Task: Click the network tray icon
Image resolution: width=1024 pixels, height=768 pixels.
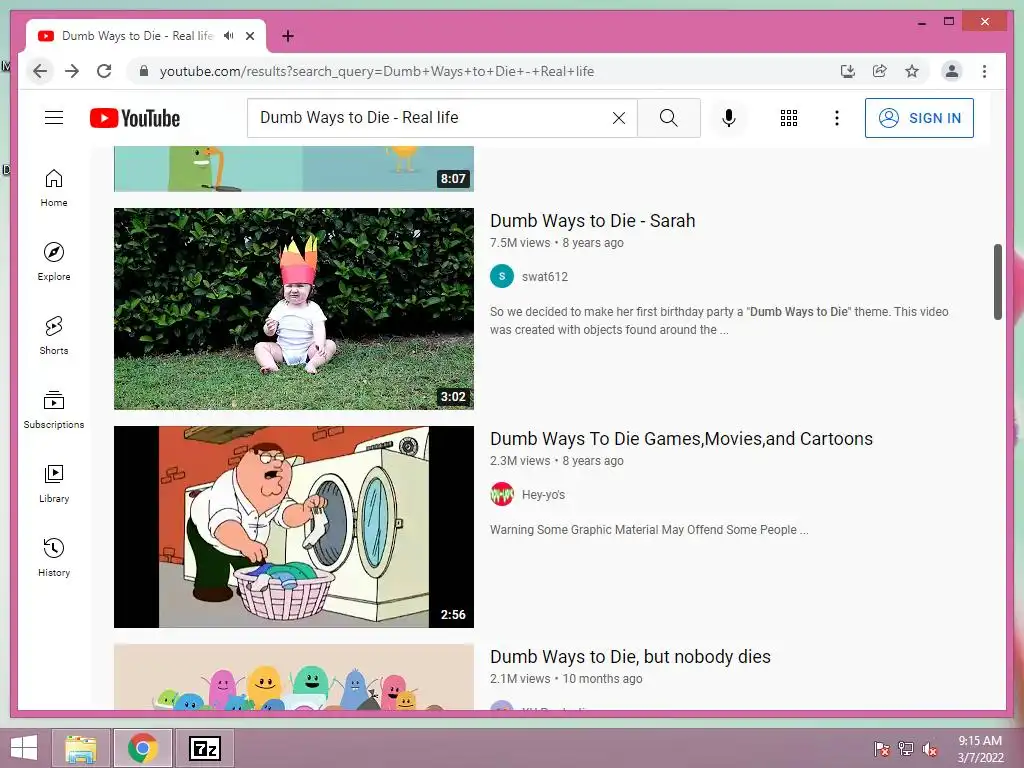Action: [906, 749]
